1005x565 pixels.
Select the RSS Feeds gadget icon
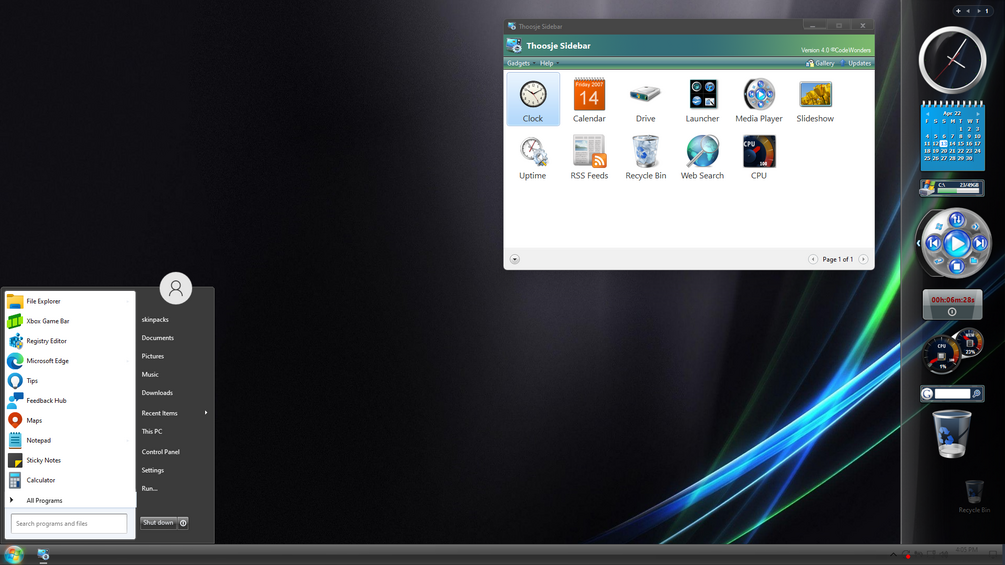pyautogui.click(x=589, y=157)
